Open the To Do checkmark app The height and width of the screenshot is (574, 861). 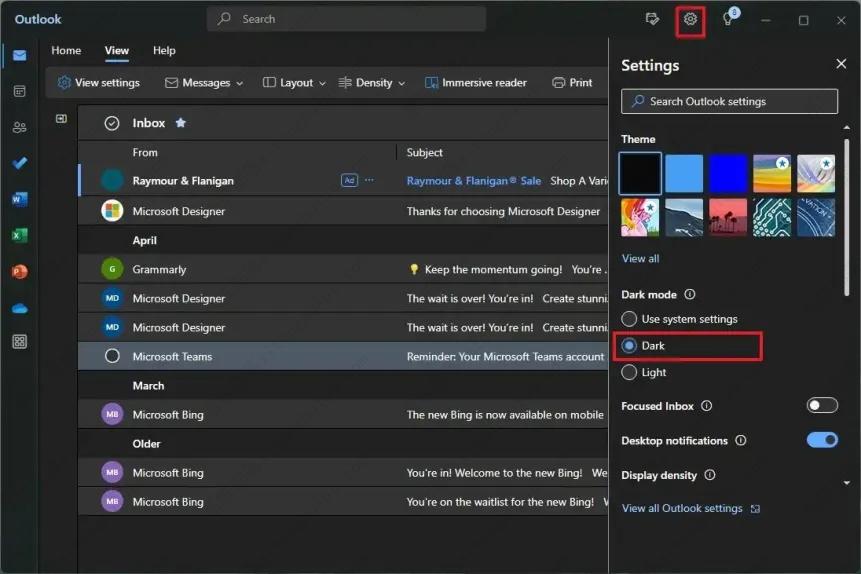(x=20, y=163)
